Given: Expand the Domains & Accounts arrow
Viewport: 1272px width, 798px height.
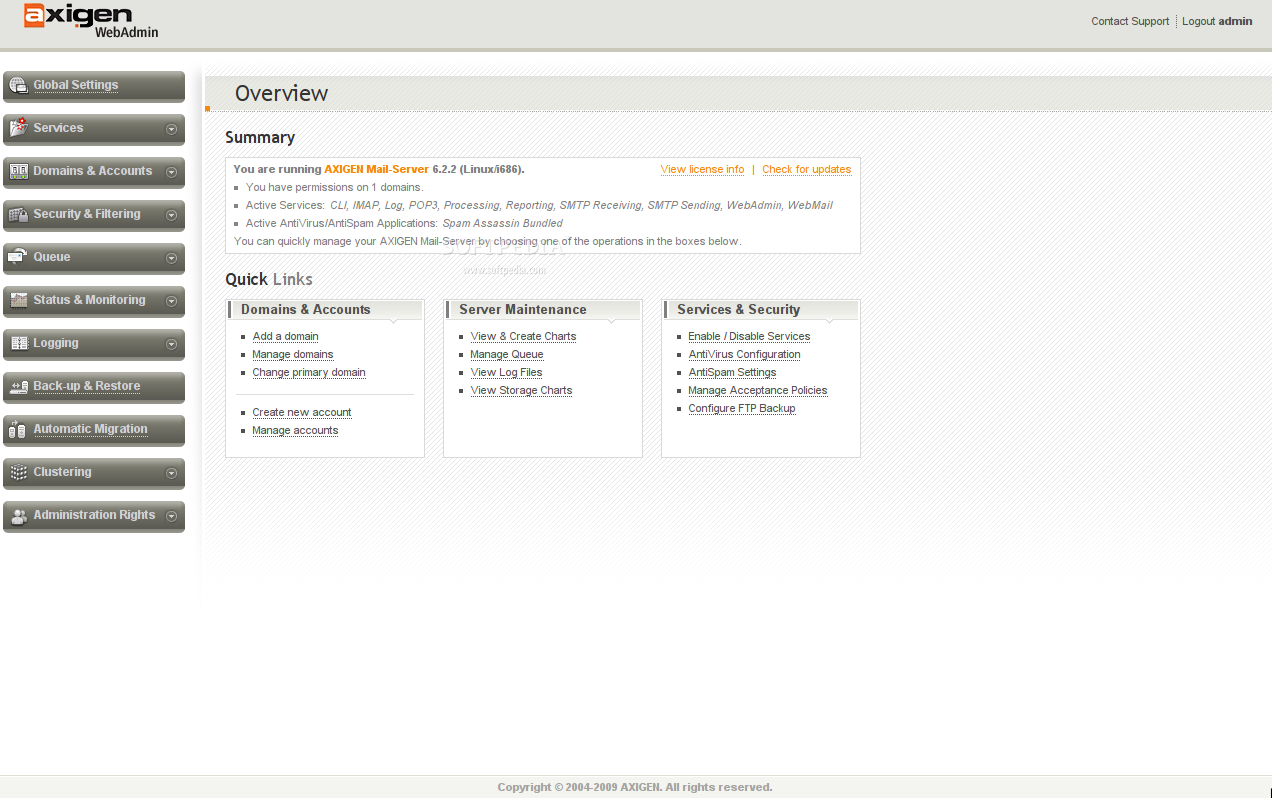Looking at the screenshot, I should click(171, 172).
